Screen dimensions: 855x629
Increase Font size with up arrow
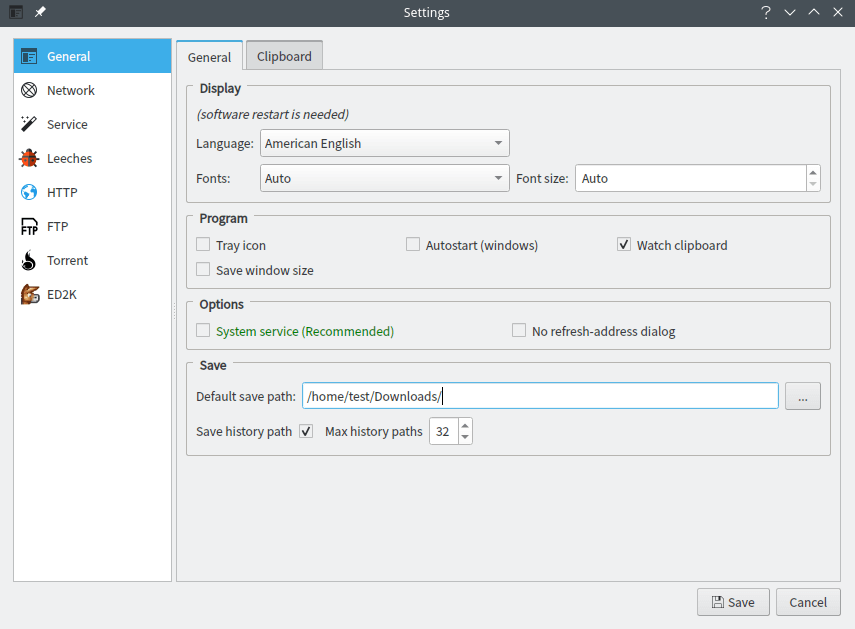(x=813, y=172)
